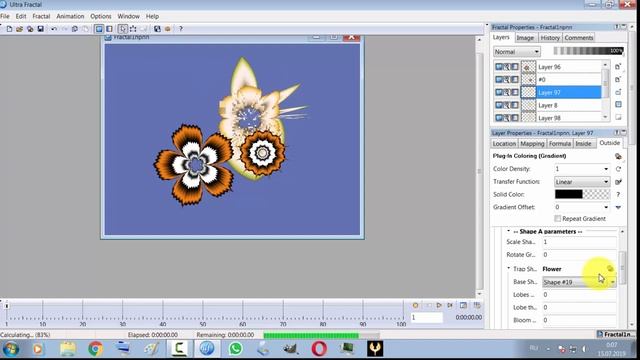
Task: Click the window icon in timeline controls
Action: (463, 305)
